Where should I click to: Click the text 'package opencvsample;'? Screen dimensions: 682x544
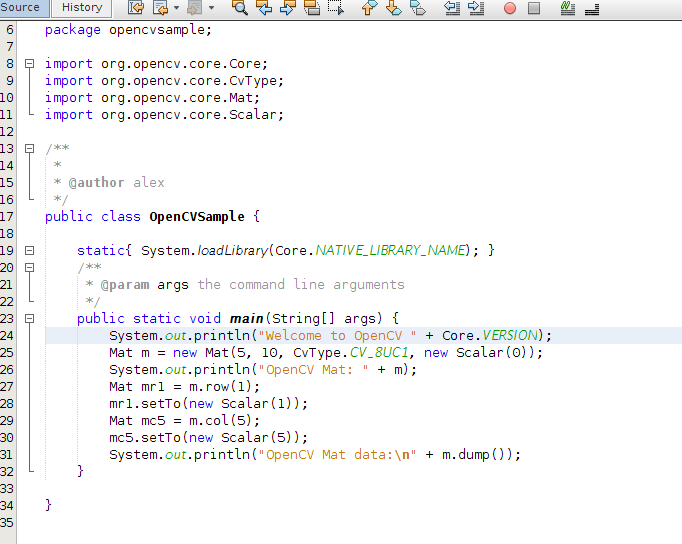click(x=128, y=30)
